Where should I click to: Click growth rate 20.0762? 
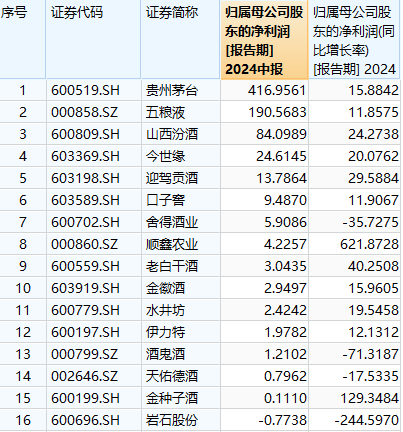pyautogui.click(x=373, y=156)
